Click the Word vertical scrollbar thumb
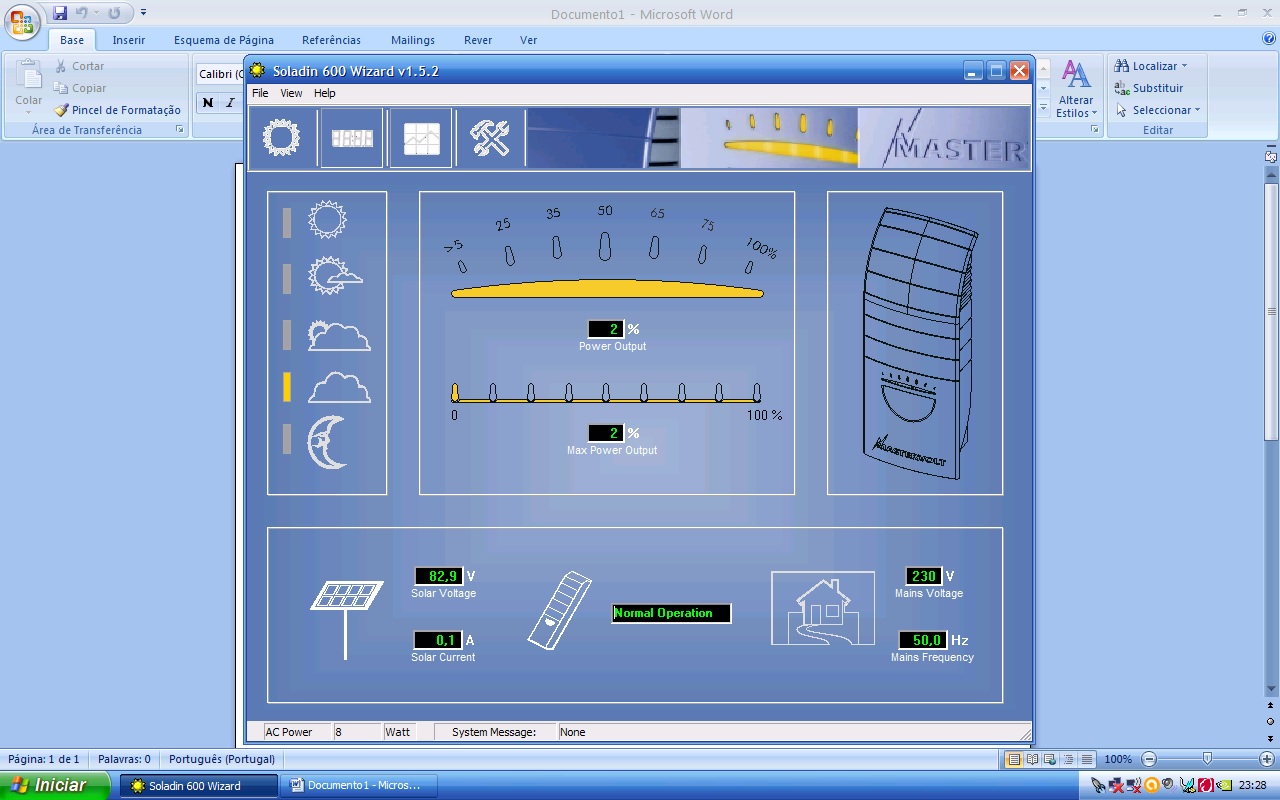 coord(1271,312)
